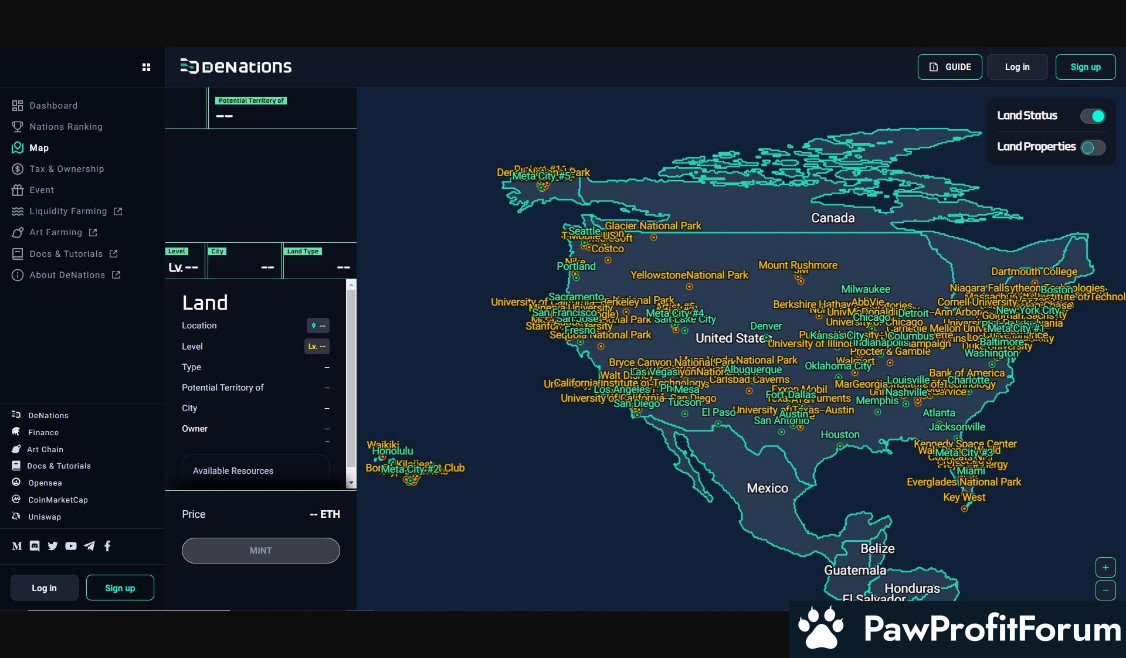Click Yellowstone National Park label
Viewport: 1126px width, 658px height.
pos(689,275)
